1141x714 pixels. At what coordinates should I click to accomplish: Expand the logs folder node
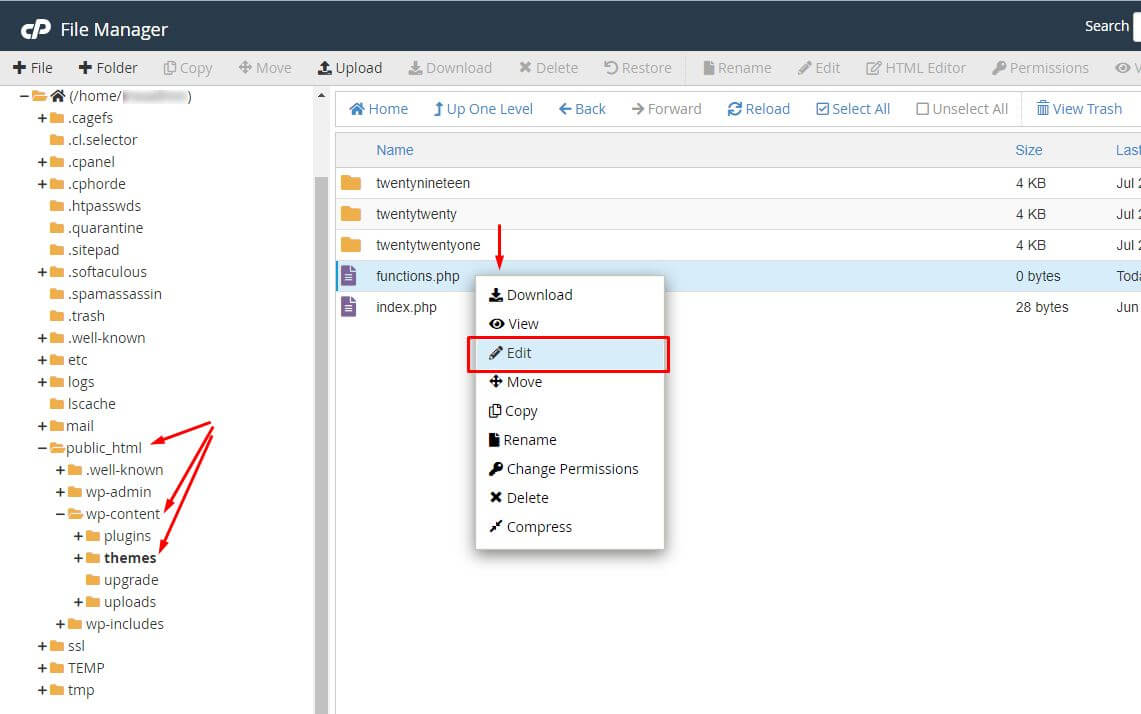(x=42, y=382)
